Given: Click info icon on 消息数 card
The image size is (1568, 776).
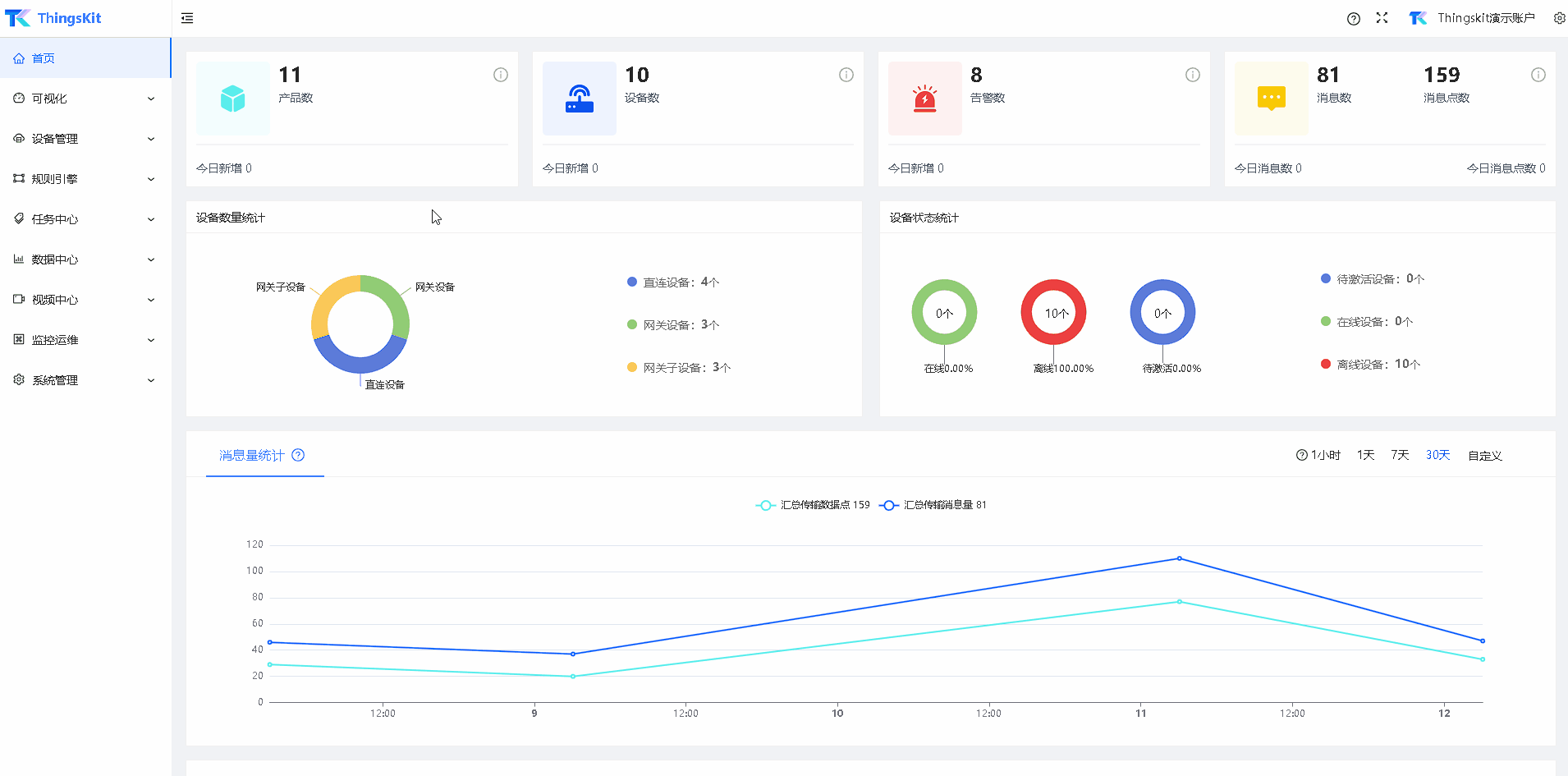Looking at the screenshot, I should (x=1538, y=75).
